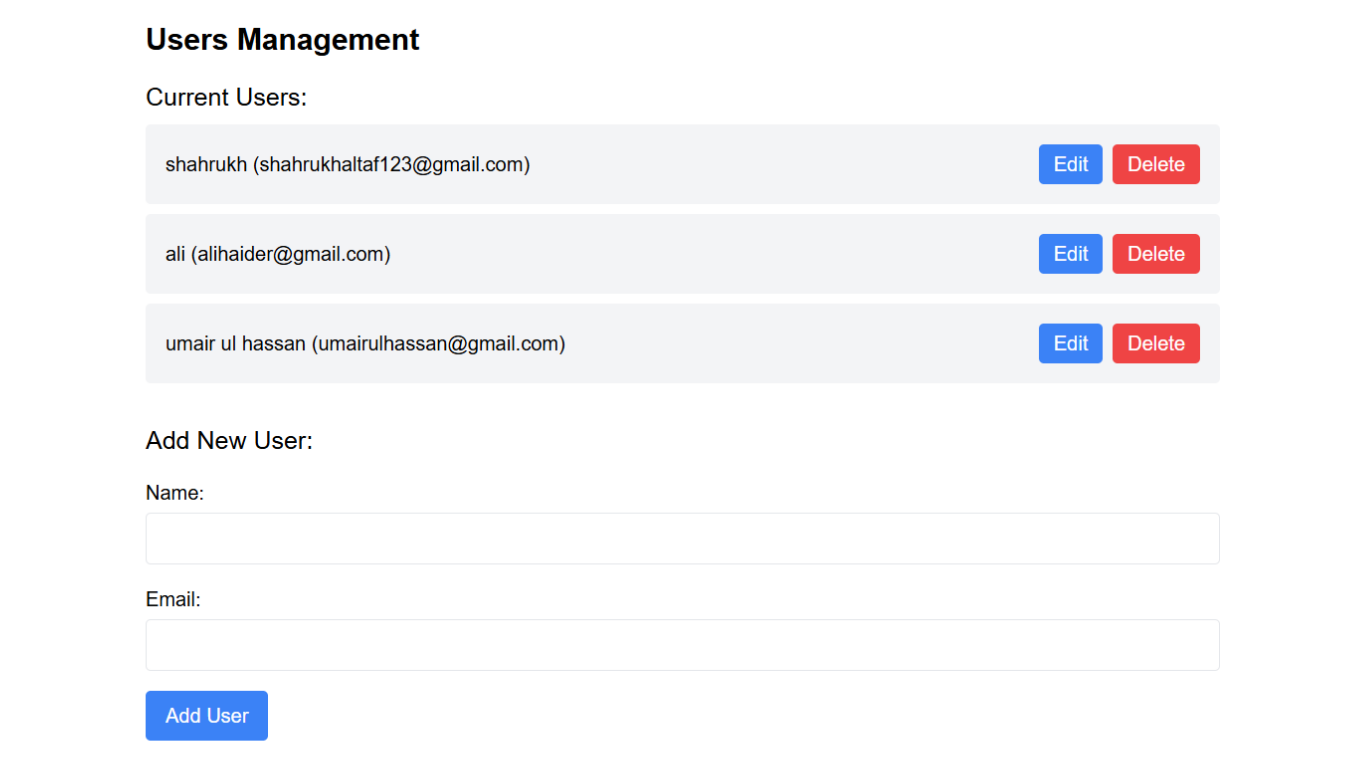Edit umair ul hassan's details

coord(1070,343)
